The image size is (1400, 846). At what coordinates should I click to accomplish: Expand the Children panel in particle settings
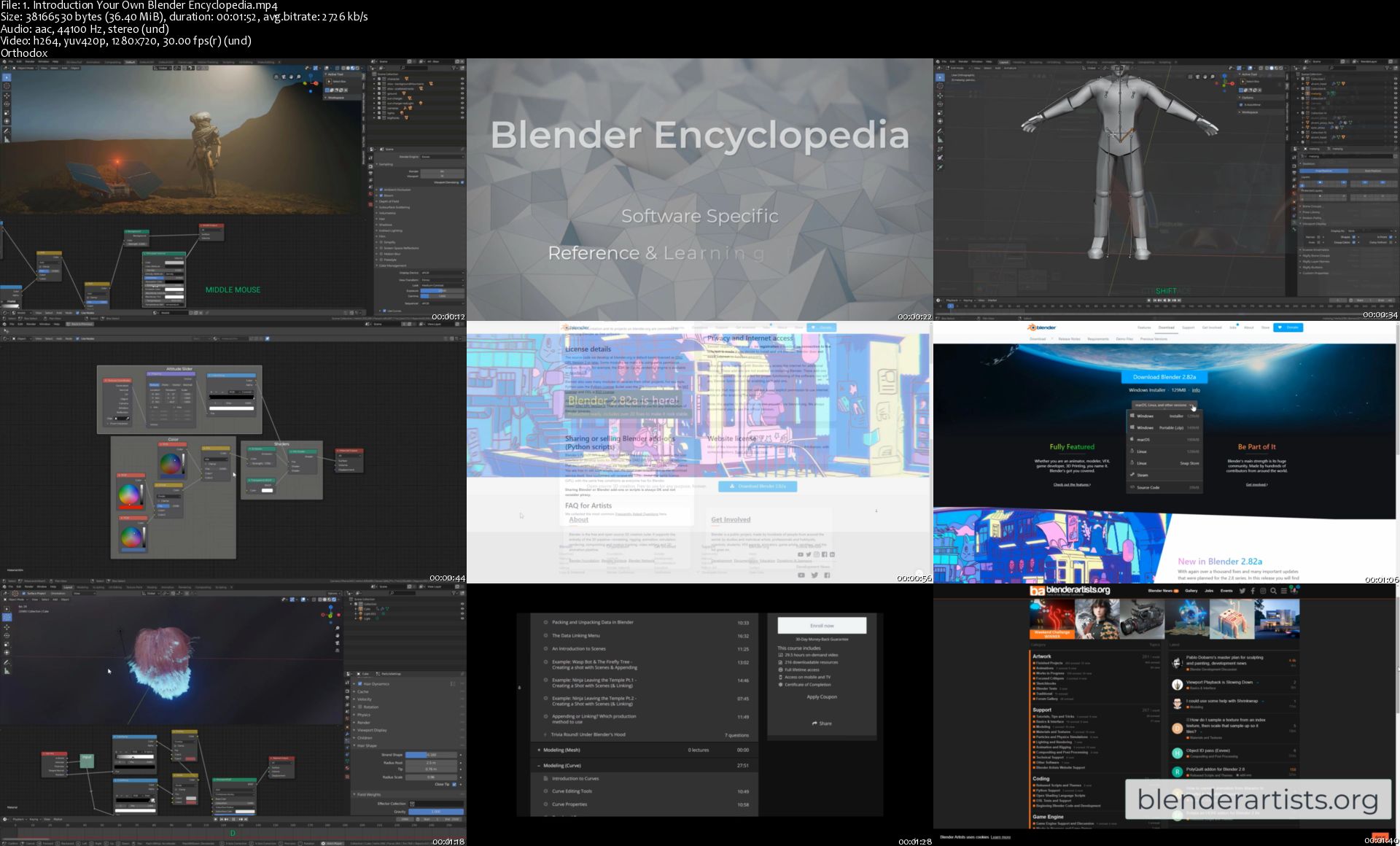(x=365, y=738)
